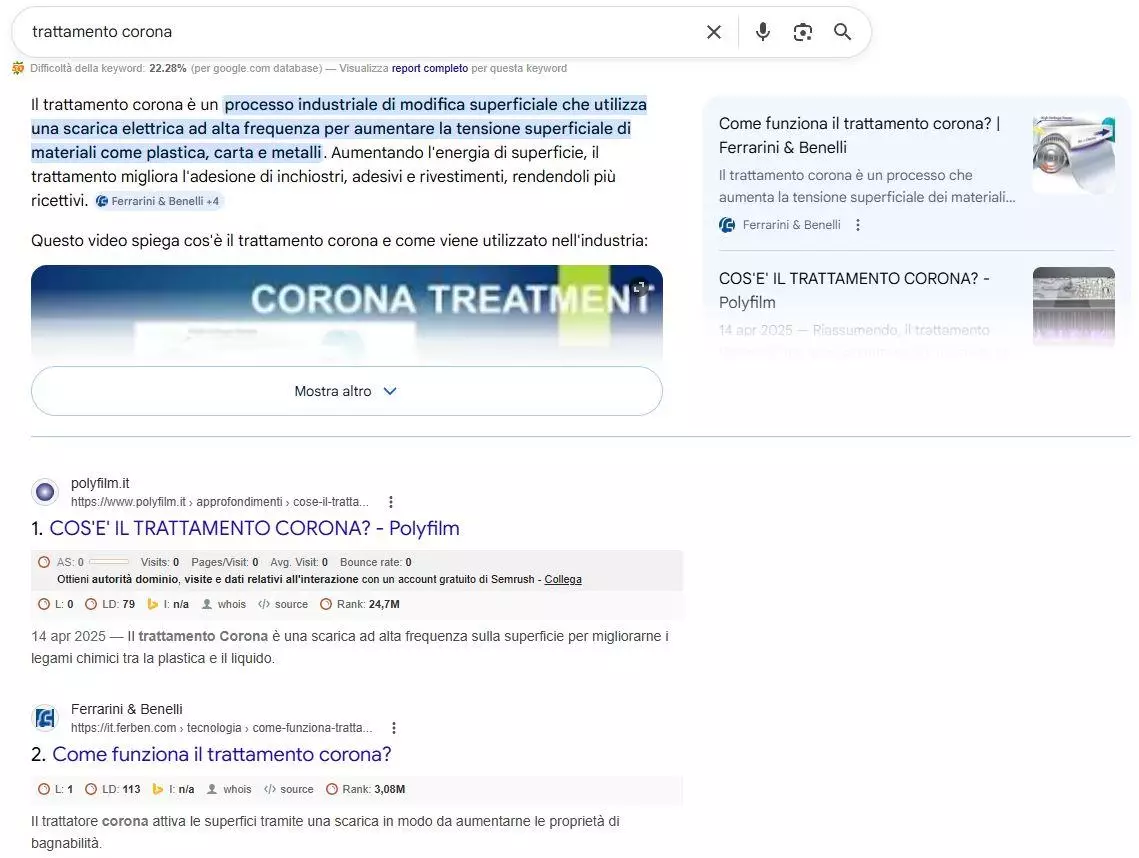
Task: Open result '1. COS'E' IL TRATTAMENTO CORONA? - Polyfilm'
Action: click(254, 528)
